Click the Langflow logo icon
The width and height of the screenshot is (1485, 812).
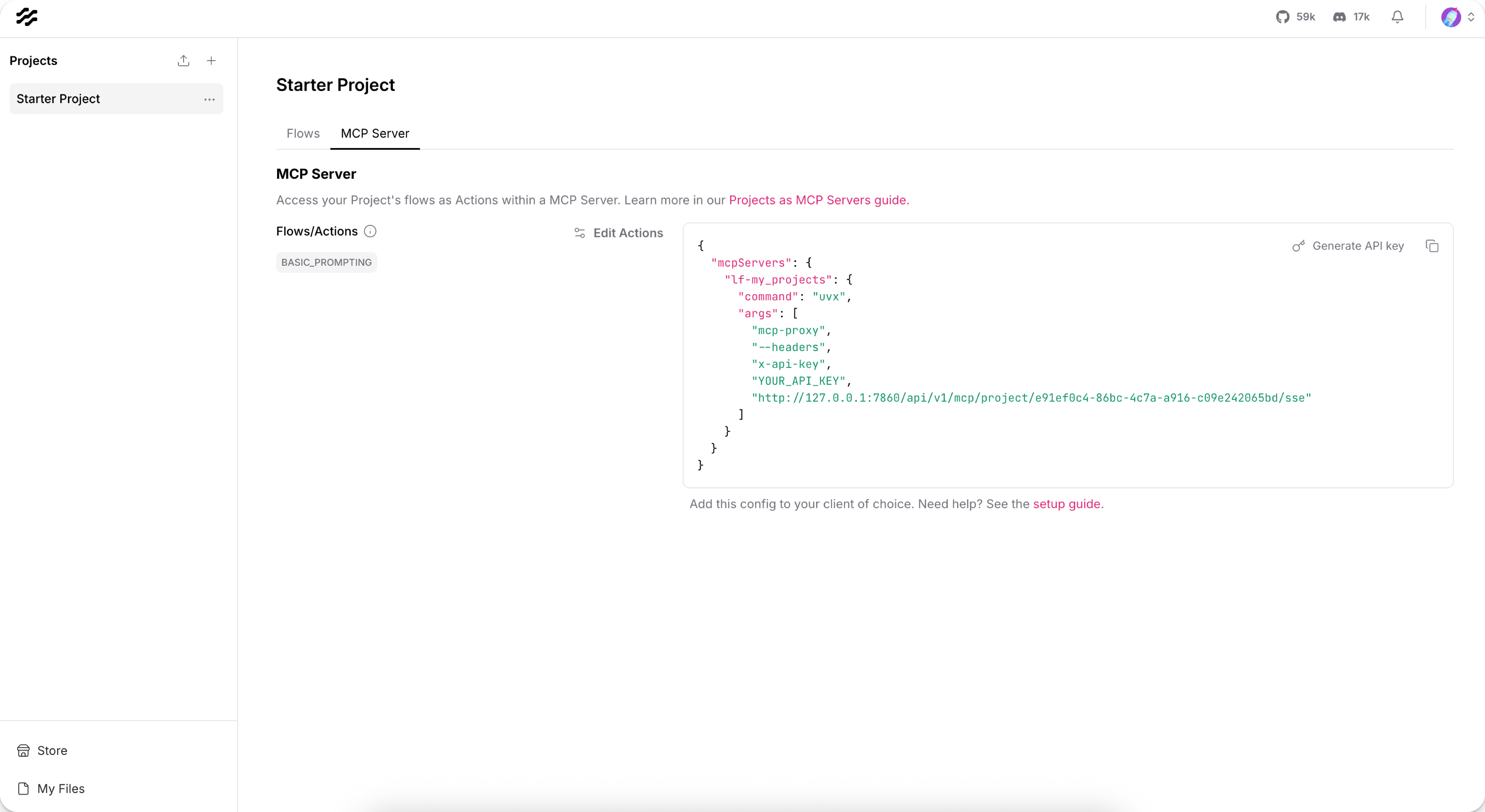point(26,17)
